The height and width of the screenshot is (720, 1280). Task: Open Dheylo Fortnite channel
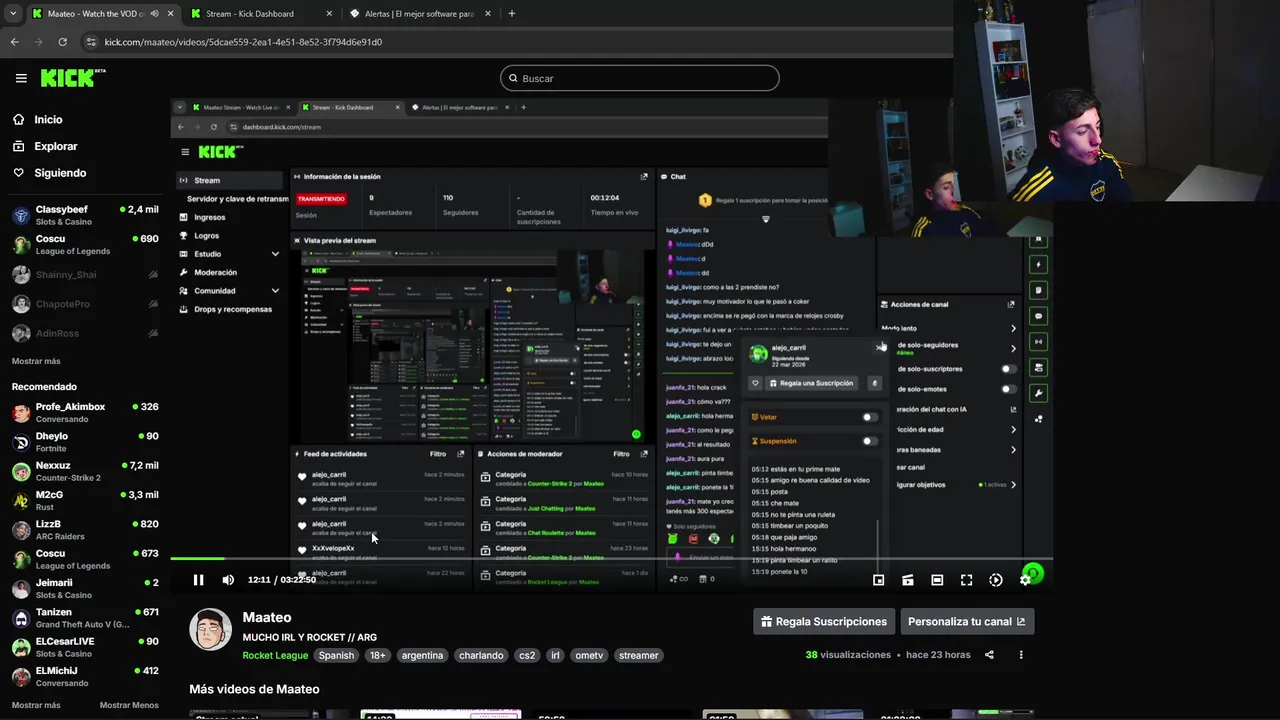(x=85, y=442)
